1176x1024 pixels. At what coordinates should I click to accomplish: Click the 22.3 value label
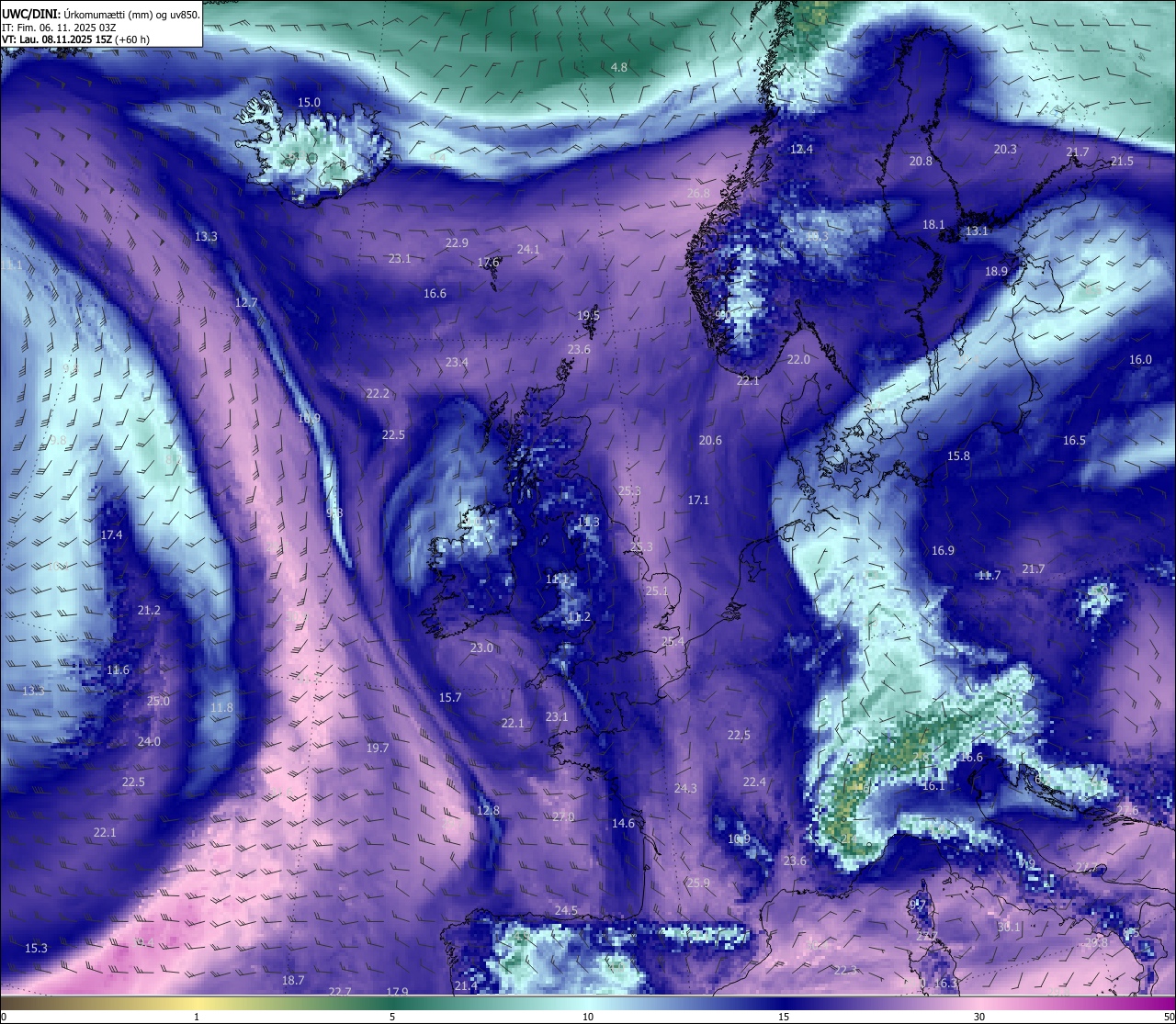[845, 970]
